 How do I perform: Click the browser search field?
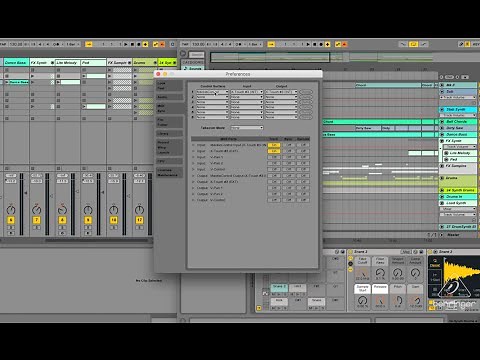coord(196,54)
